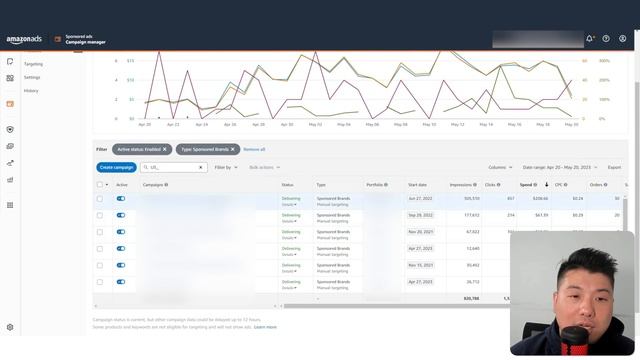Open History in the side menu
This screenshot has height=360, width=640.
[31, 91]
